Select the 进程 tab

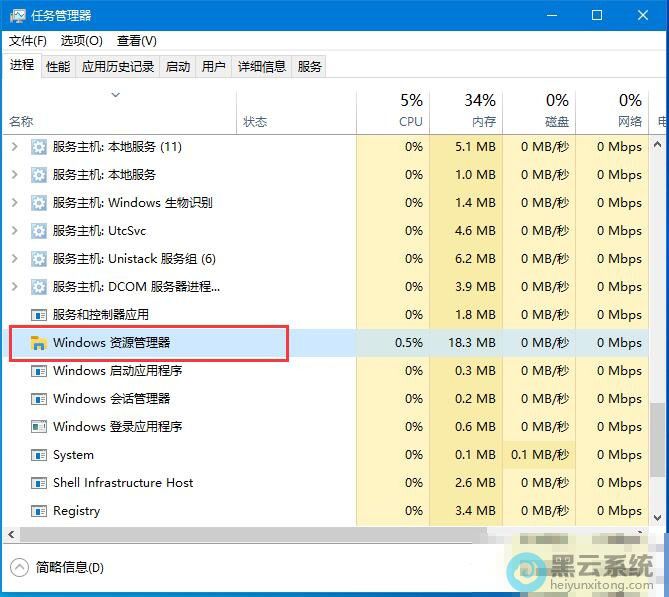pyautogui.click(x=22, y=65)
